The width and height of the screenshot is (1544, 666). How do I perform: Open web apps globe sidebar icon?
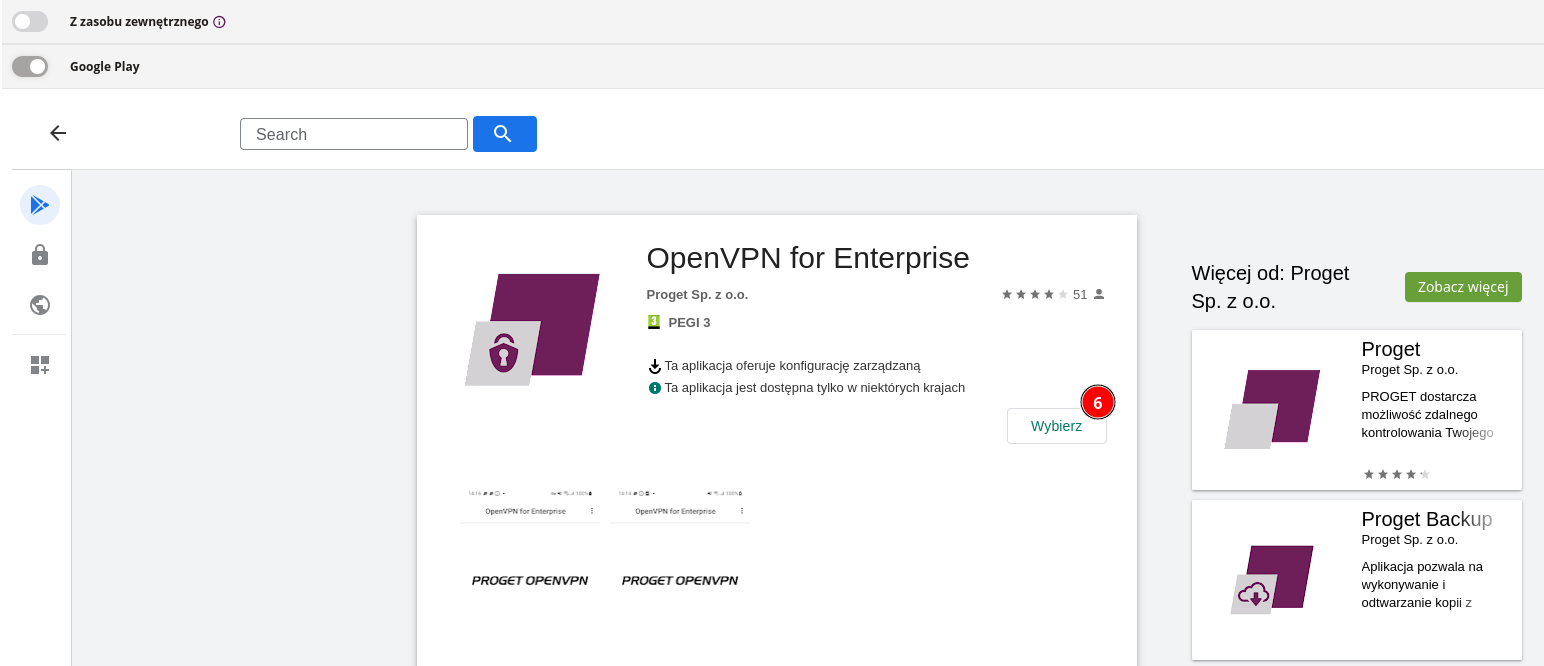tap(40, 305)
